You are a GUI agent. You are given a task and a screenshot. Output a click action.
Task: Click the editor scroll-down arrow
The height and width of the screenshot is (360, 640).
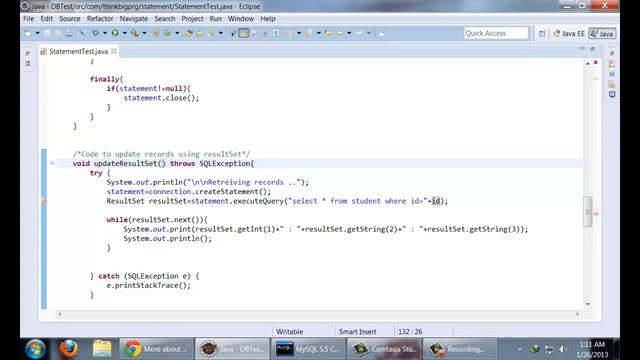tap(588, 304)
